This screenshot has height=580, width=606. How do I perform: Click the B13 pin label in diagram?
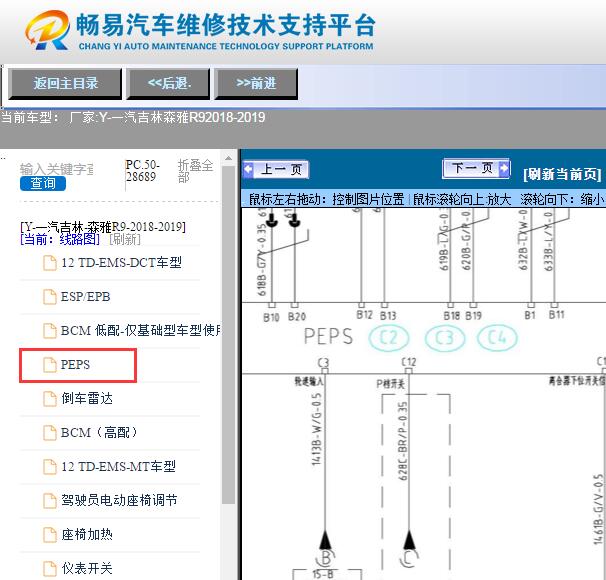(x=388, y=316)
